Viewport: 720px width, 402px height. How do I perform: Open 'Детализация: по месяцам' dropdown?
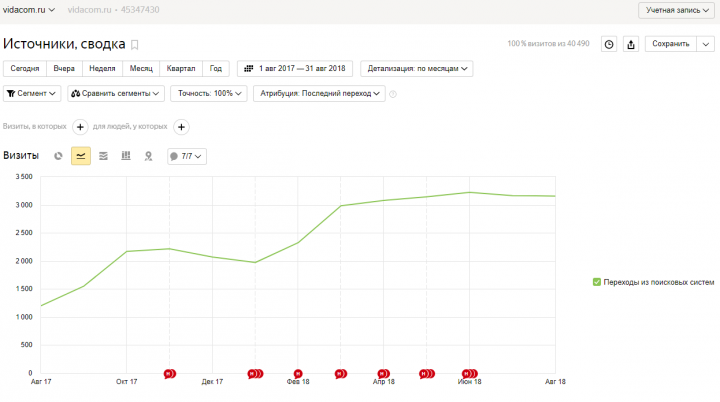click(x=417, y=68)
